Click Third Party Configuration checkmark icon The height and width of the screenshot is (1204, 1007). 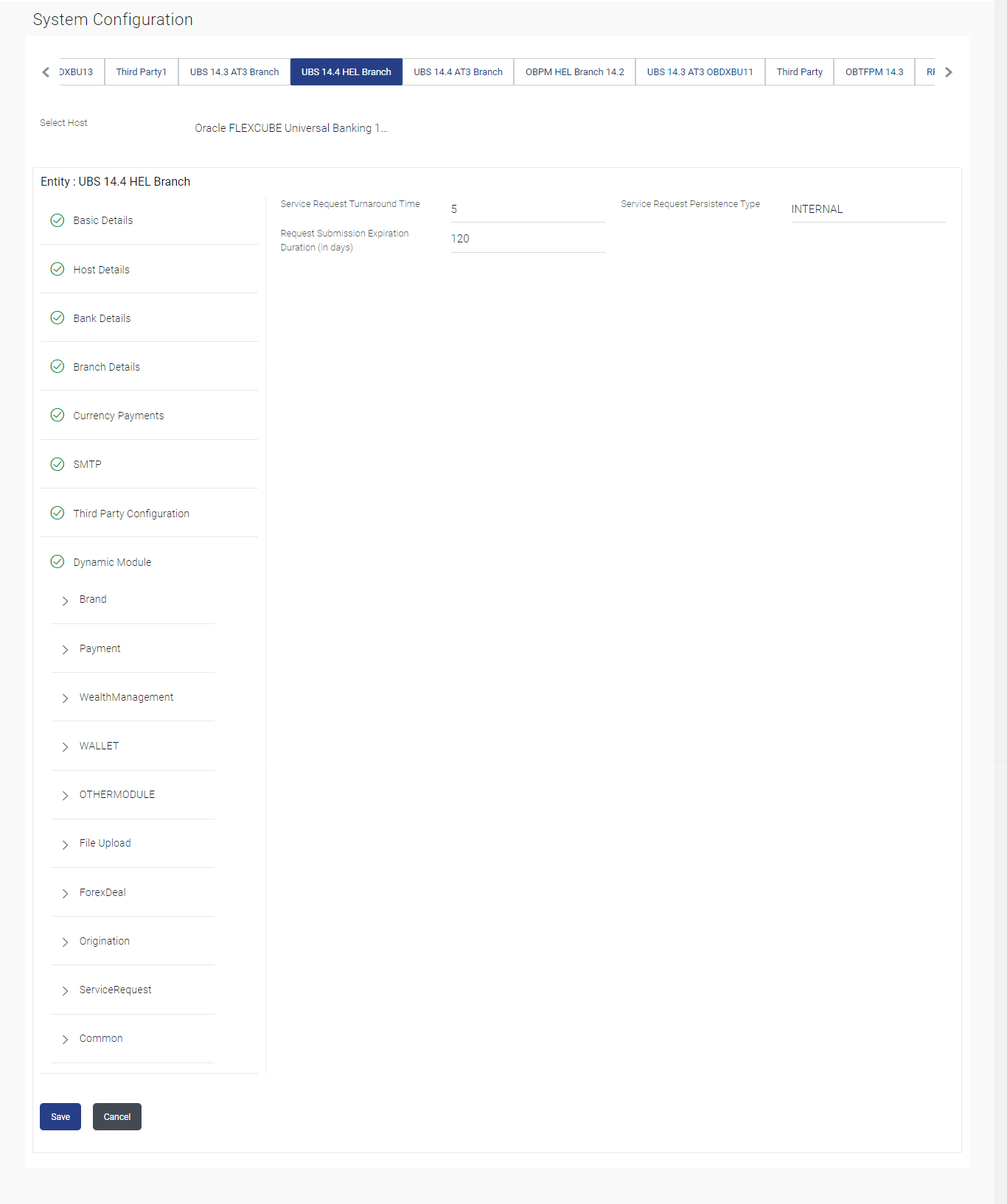coord(57,513)
